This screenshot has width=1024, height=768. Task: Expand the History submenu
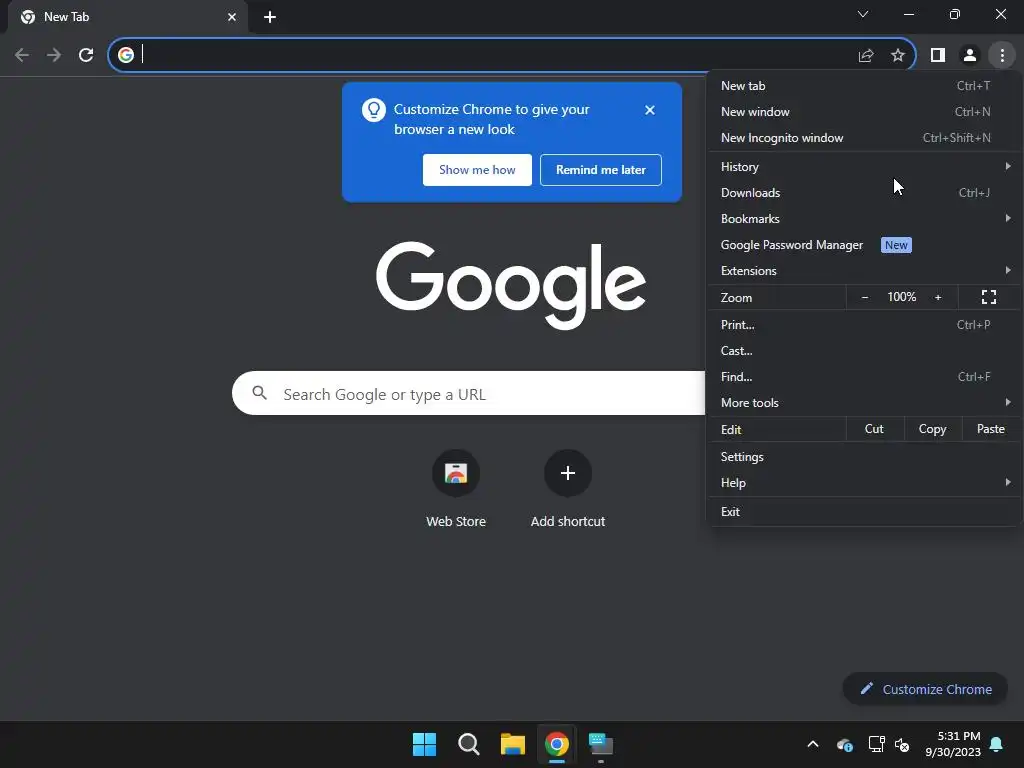pos(864,167)
